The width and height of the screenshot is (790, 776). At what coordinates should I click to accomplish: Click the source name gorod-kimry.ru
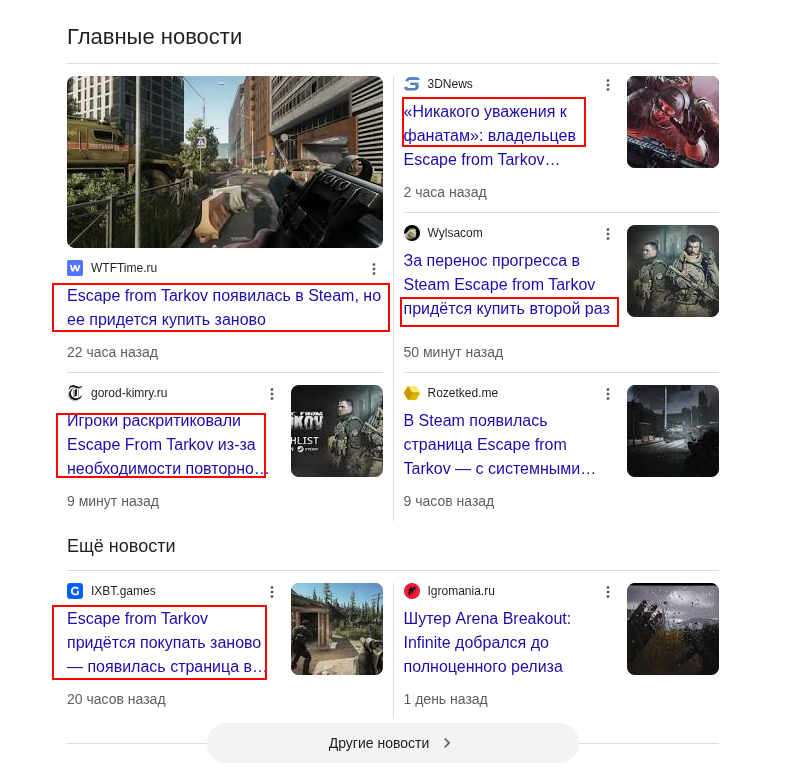(x=129, y=393)
